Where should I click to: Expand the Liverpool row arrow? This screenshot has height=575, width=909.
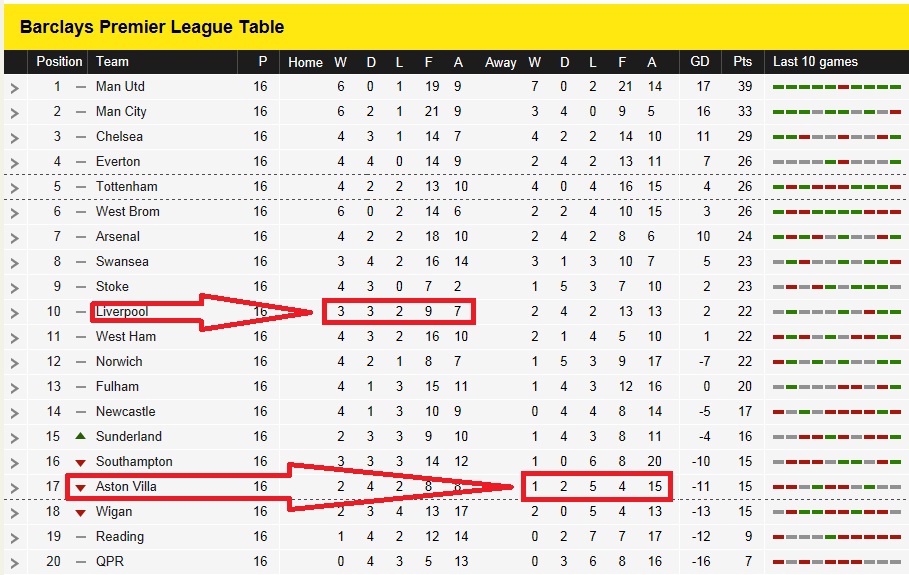point(14,313)
